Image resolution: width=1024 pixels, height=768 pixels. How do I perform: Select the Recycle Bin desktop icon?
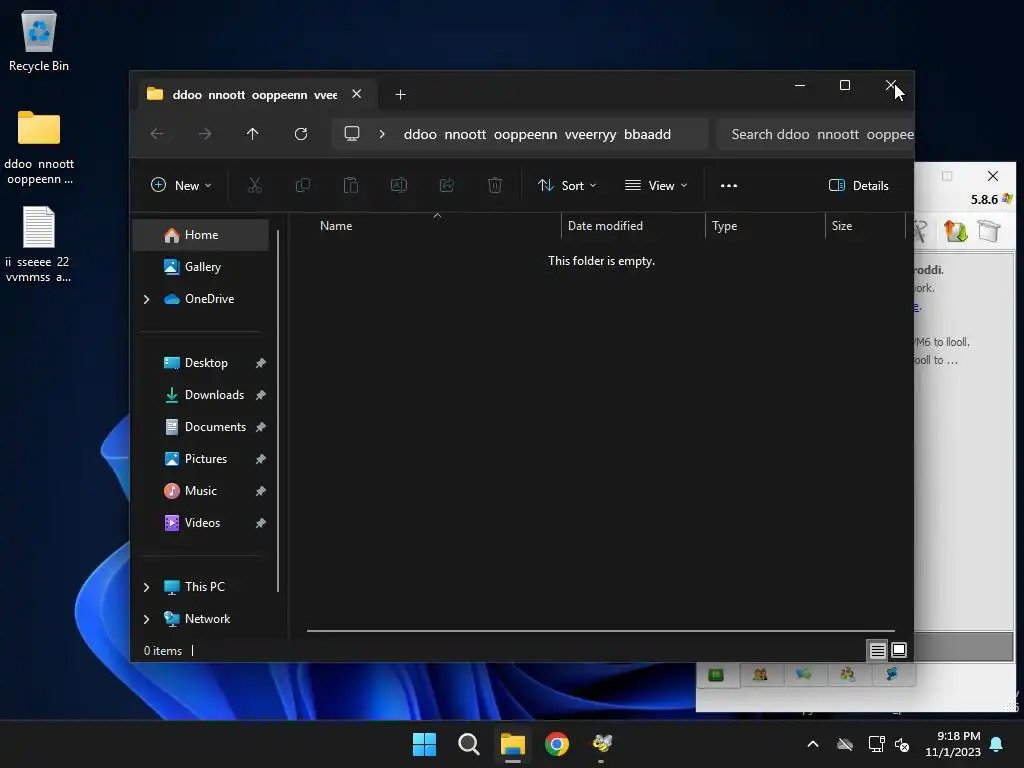(39, 40)
